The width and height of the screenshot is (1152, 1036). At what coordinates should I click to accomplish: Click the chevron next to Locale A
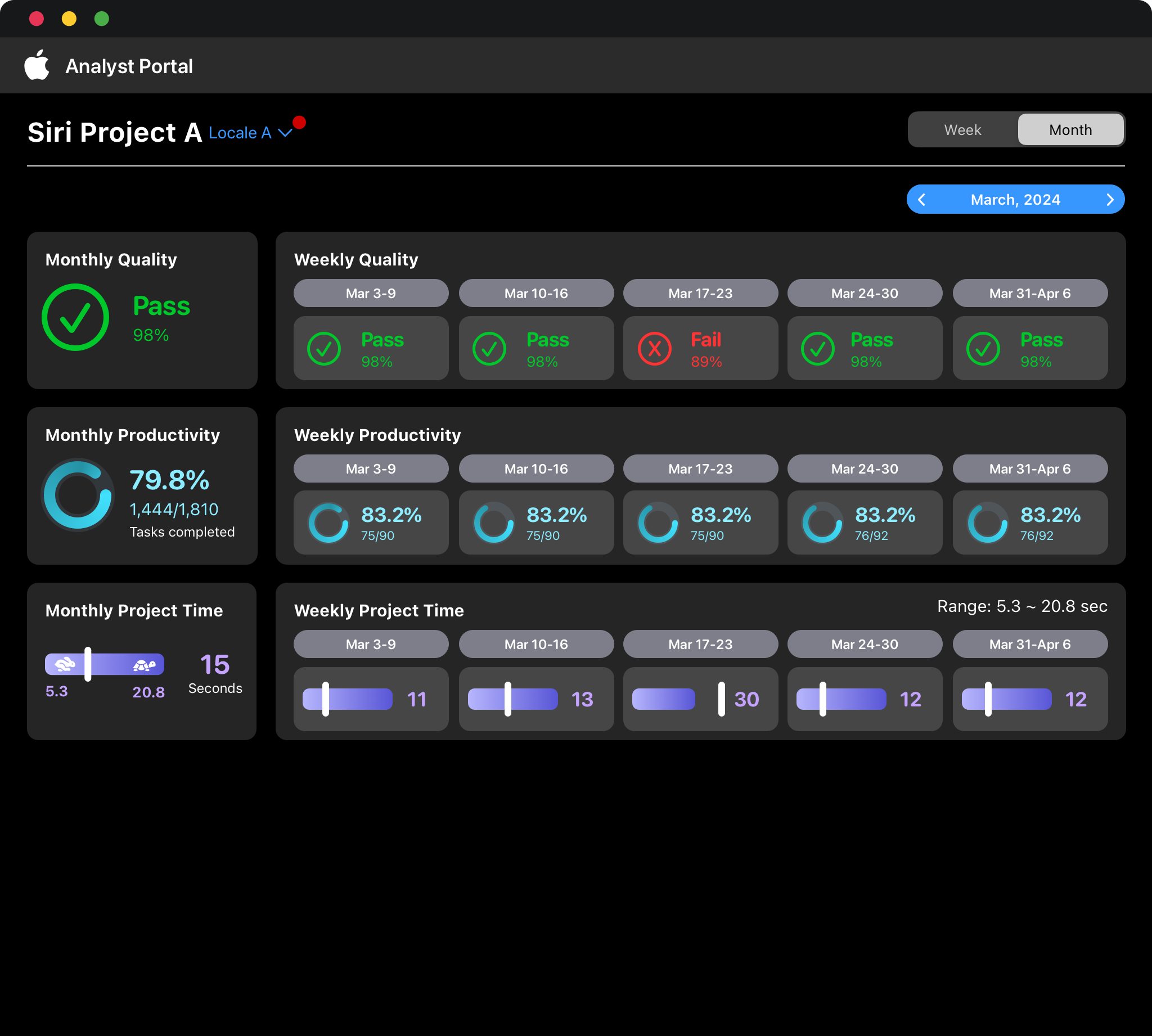pos(285,133)
